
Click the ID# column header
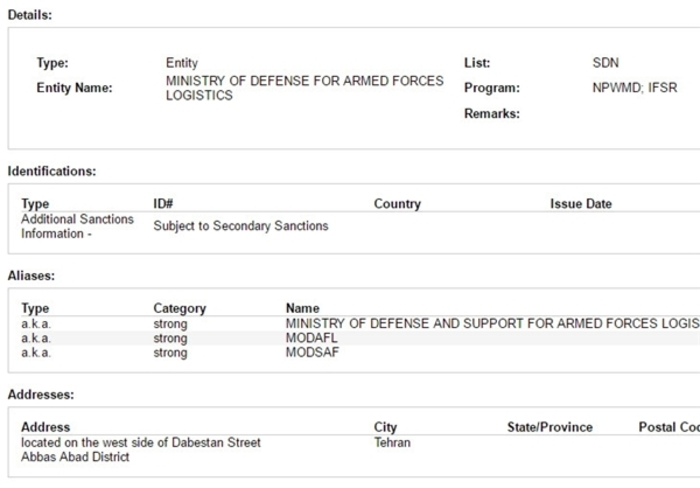(163, 204)
